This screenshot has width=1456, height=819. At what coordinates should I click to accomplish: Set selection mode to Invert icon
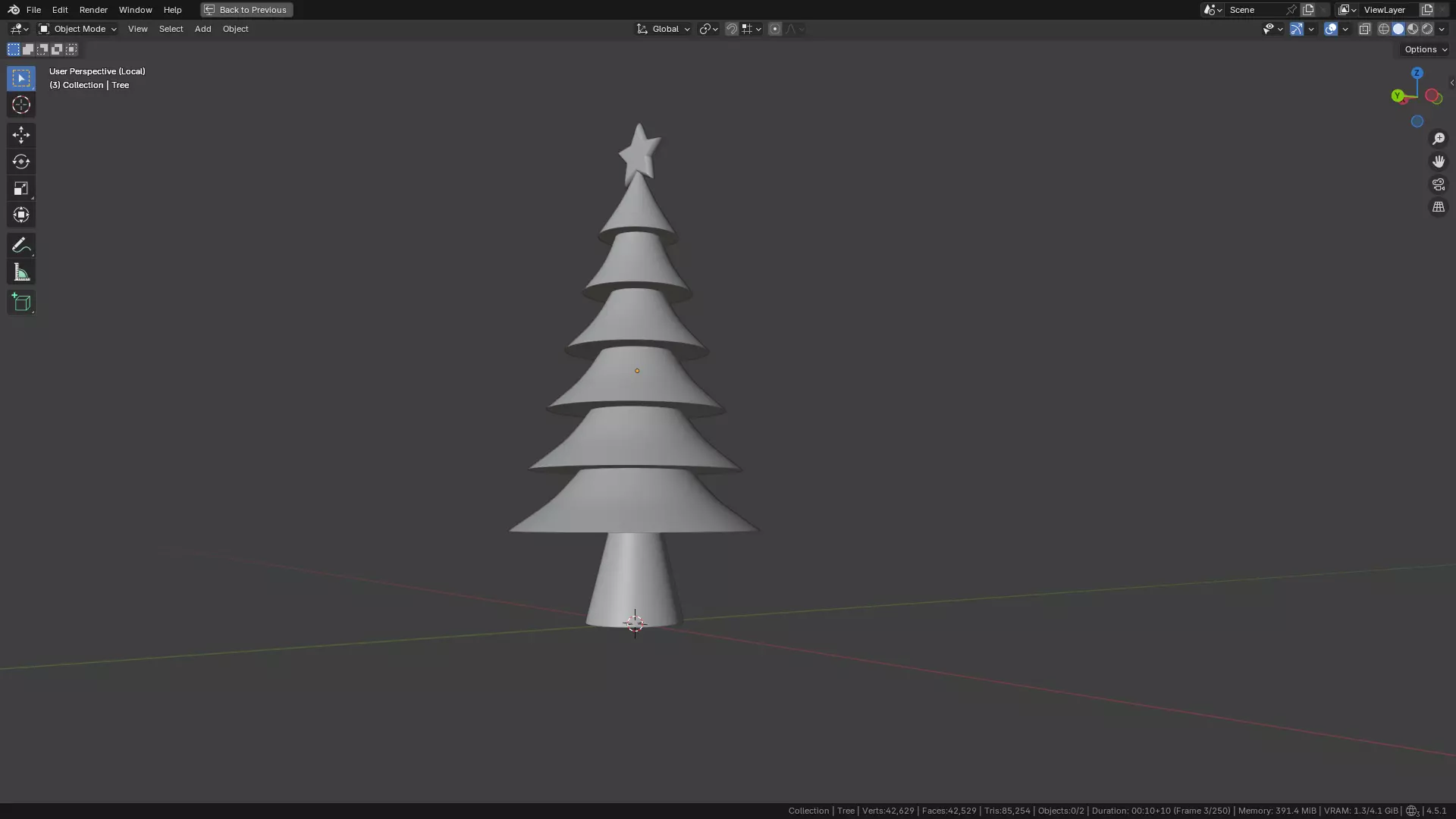coord(57,49)
